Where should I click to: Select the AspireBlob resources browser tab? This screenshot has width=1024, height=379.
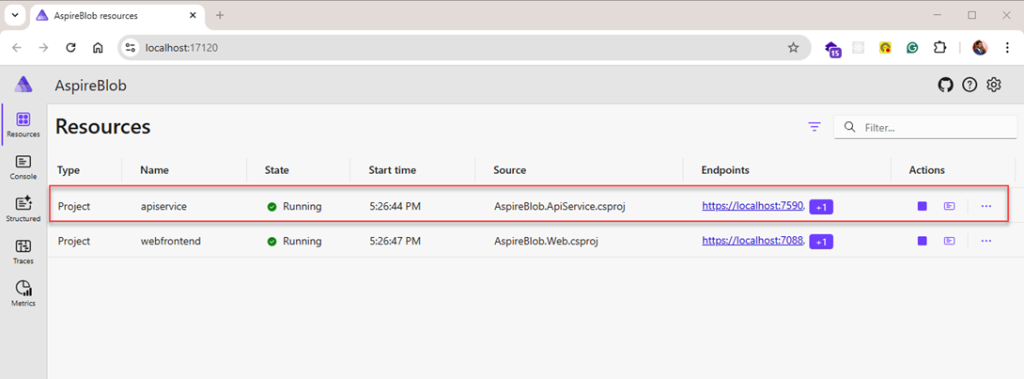(118, 15)
